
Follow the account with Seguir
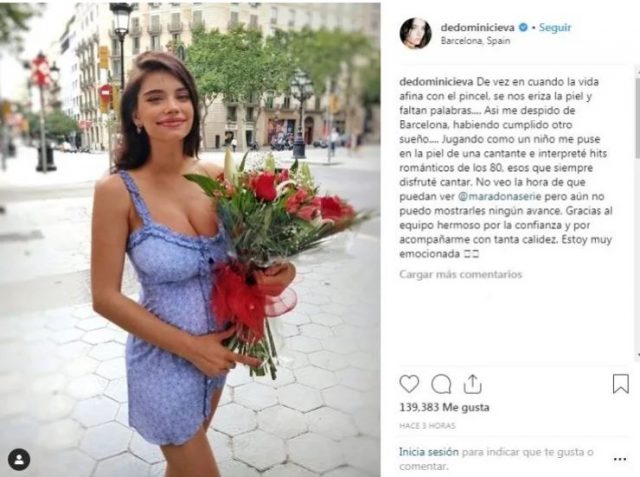point(555,28)
